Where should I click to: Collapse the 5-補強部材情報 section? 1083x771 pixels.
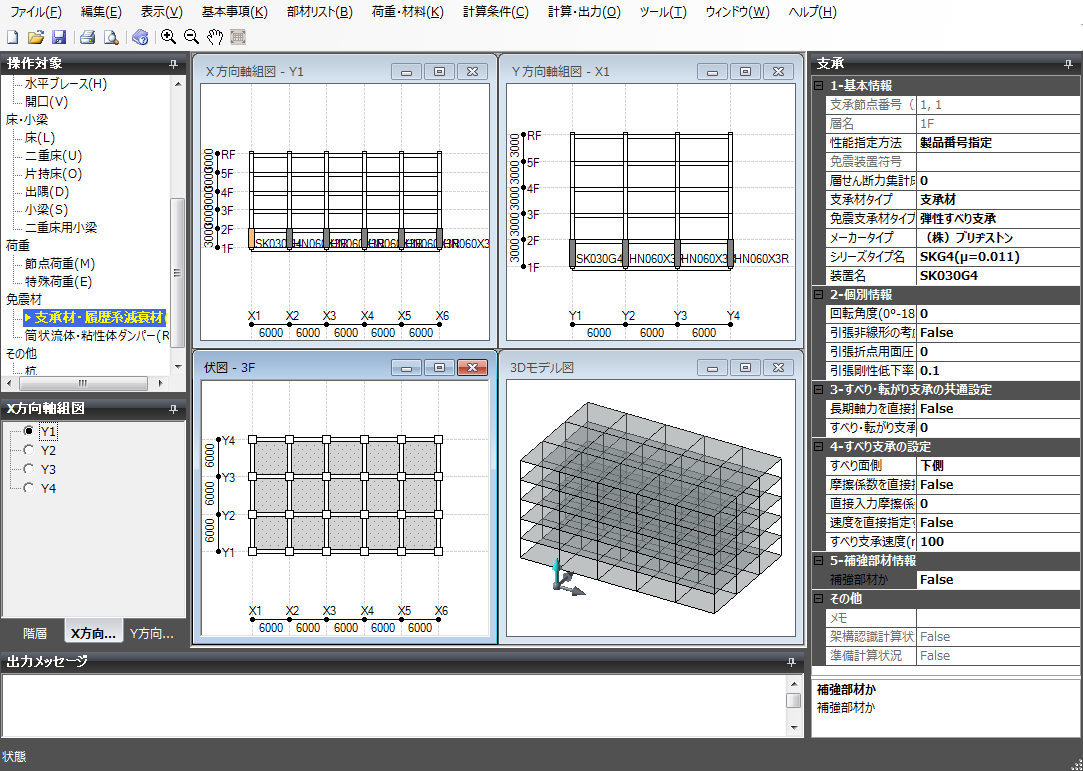[819, 560]
